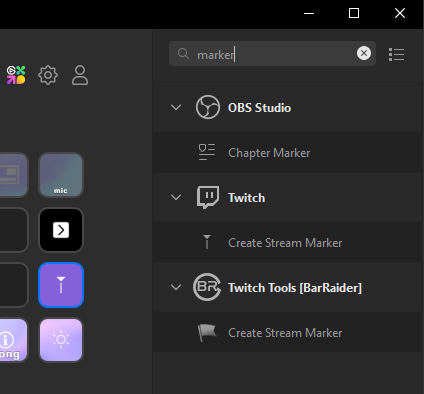Select the Chapter Marker action
The width and height of the screenshot is (424, 394).
[288, 152]
